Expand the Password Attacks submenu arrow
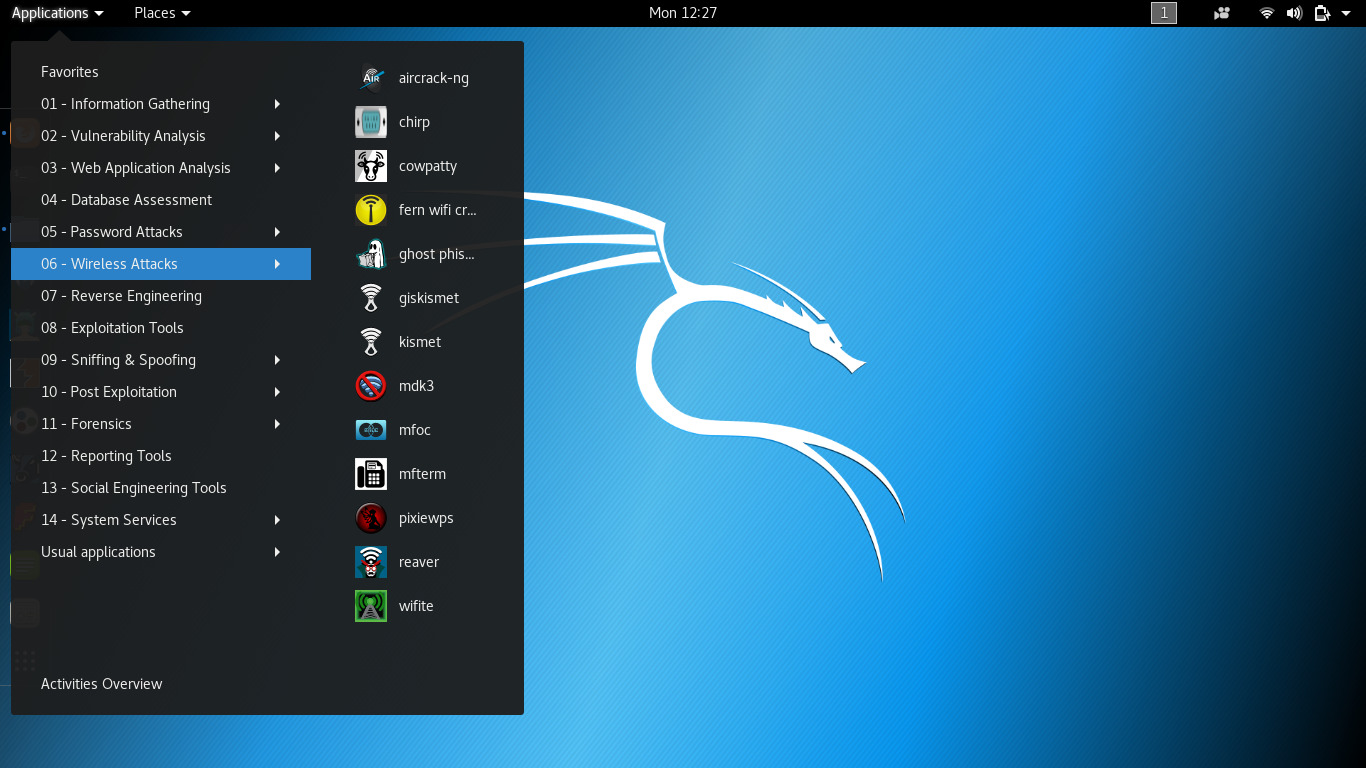 [x=277, y=232]
